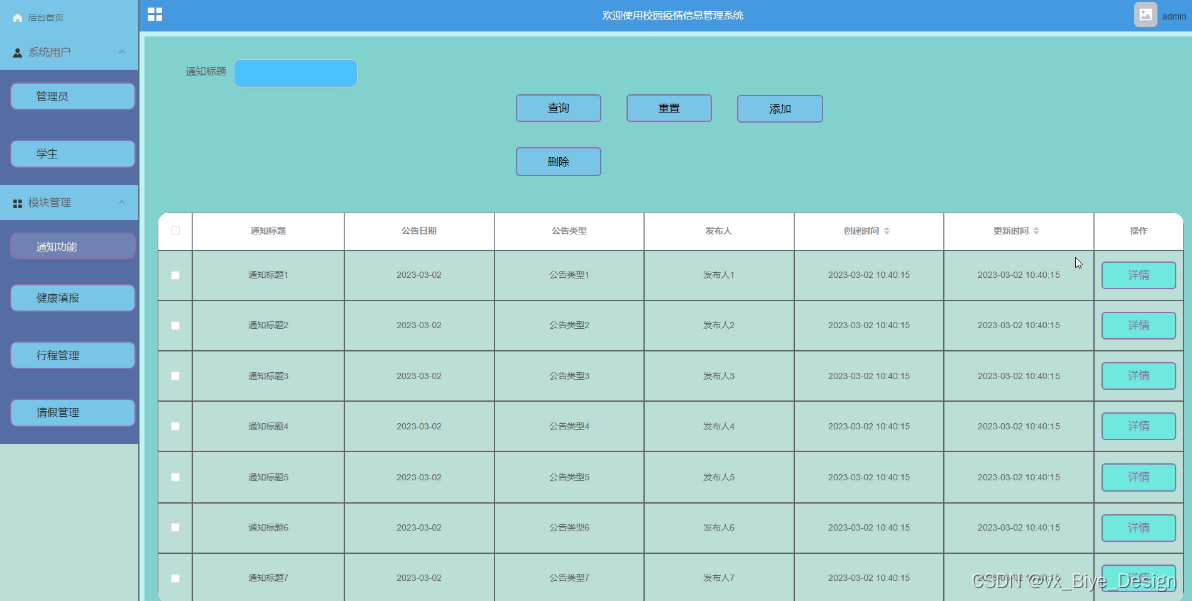Open the 学生 menu item
This screenshot has height=601, width=1192.
(73, 153)
